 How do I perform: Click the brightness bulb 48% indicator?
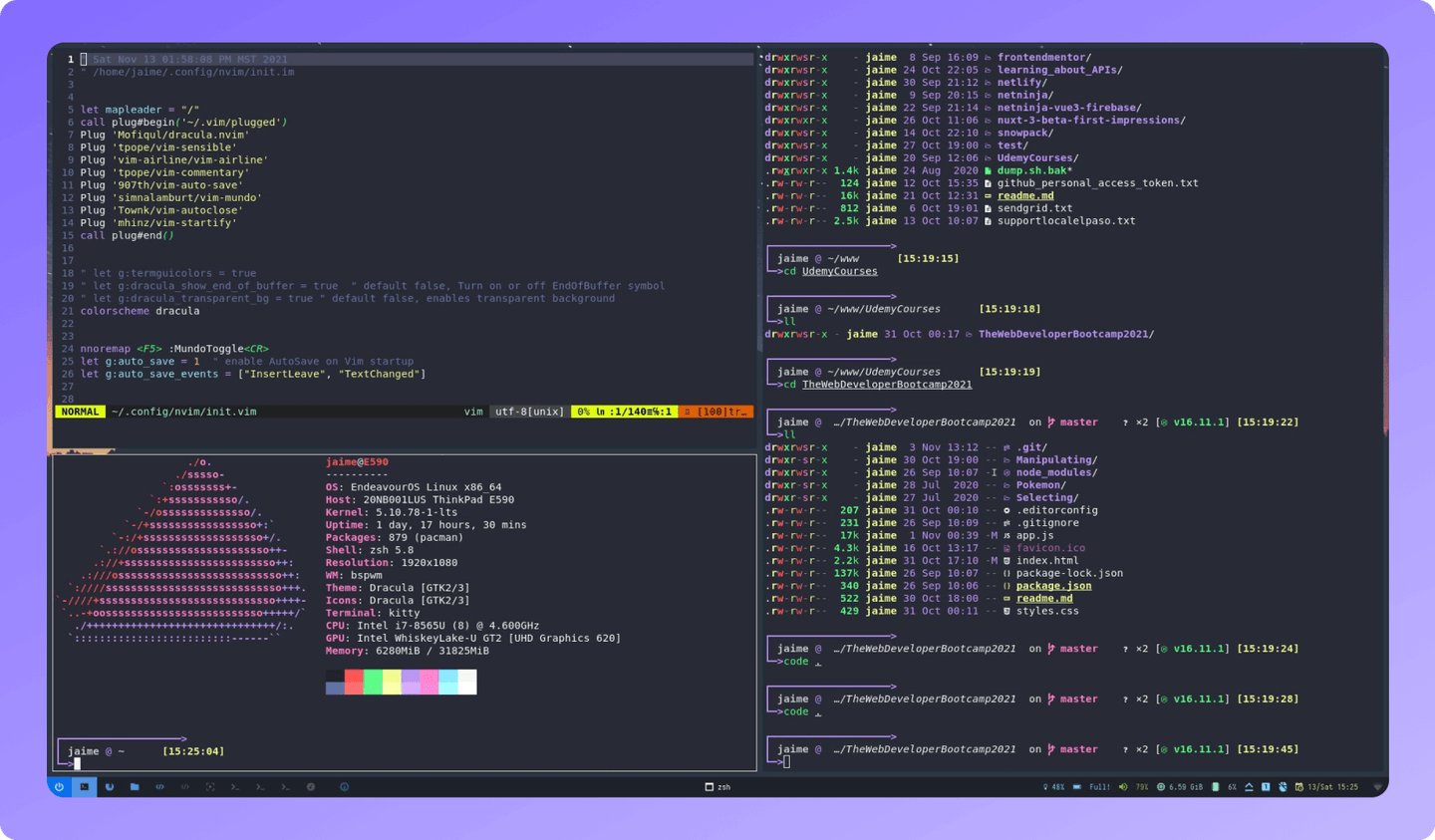coord(1053,787)
